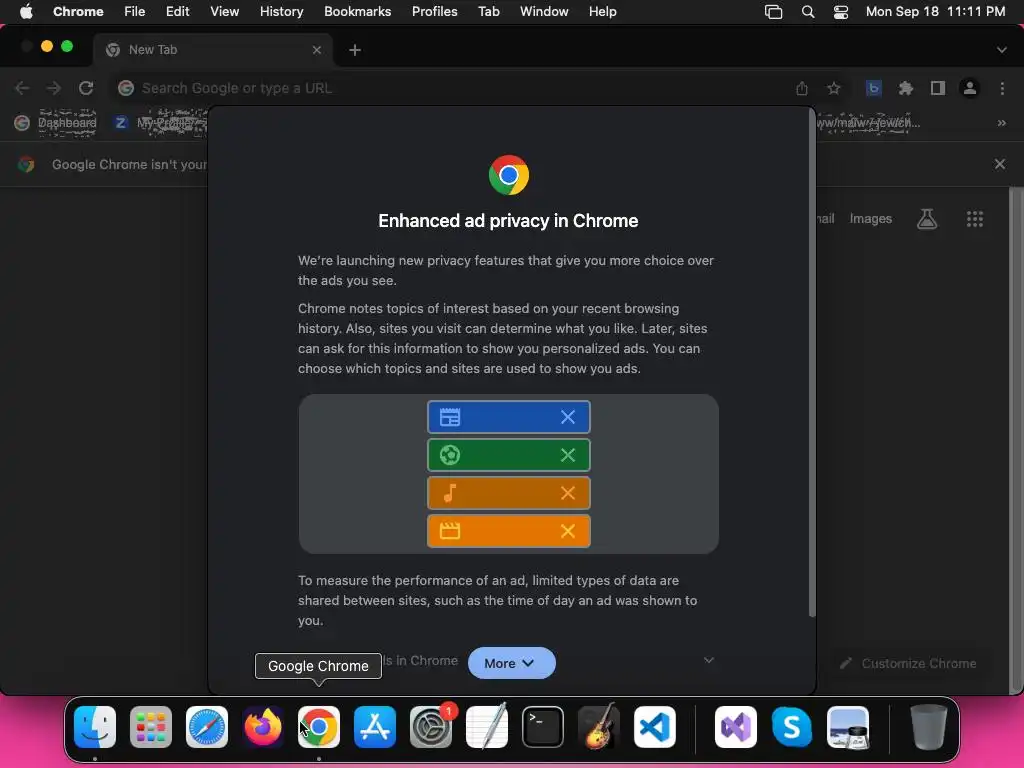Screen dimensions: 1024x768
Task: Open Terminal from the Dock
Action: click(x=543, y=727)
